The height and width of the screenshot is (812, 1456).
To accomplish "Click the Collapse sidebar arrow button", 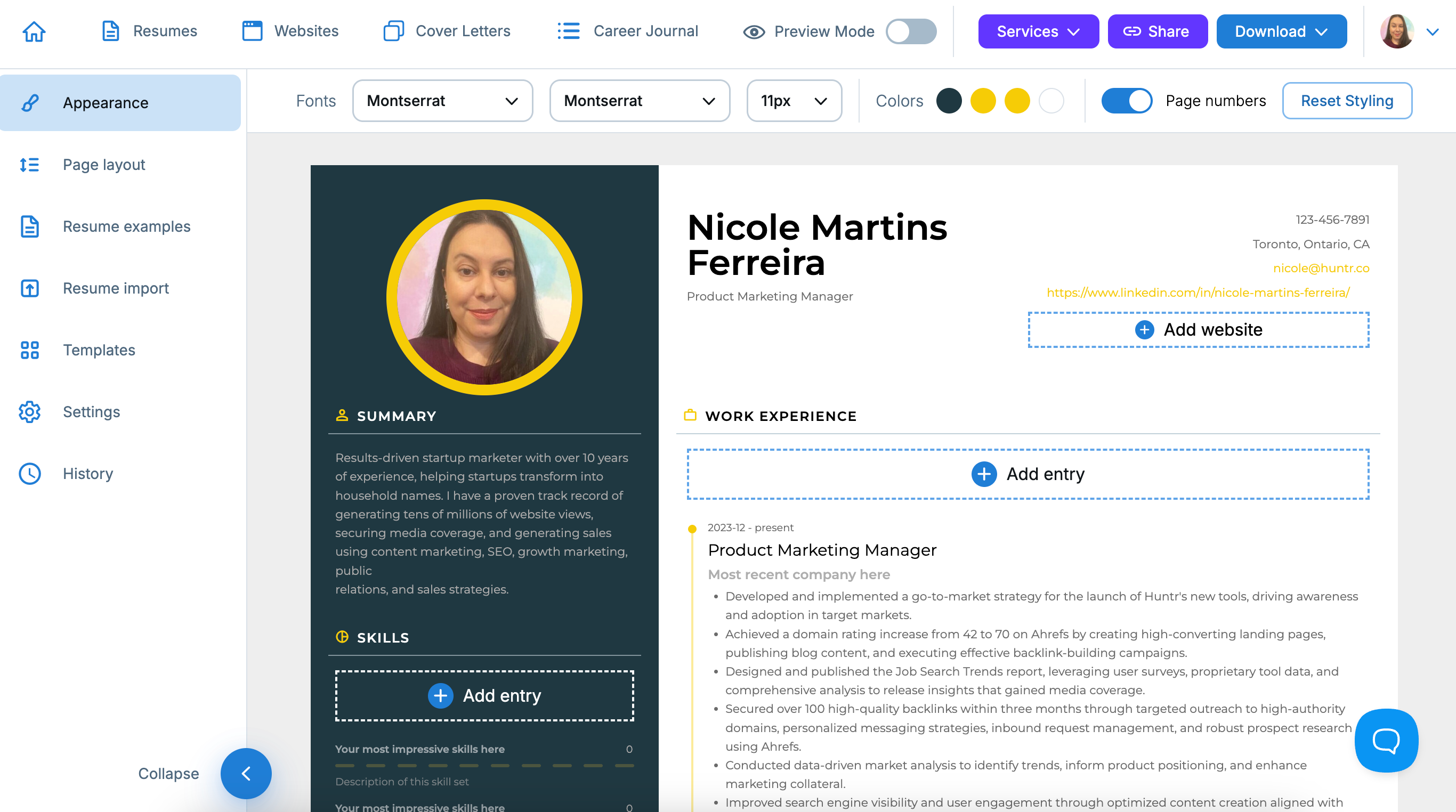I will 246,774.
